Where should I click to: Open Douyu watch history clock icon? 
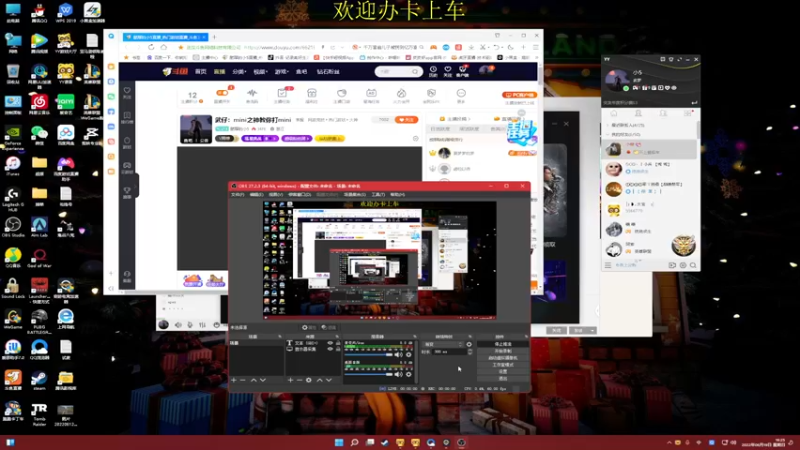tap(433, 71)
